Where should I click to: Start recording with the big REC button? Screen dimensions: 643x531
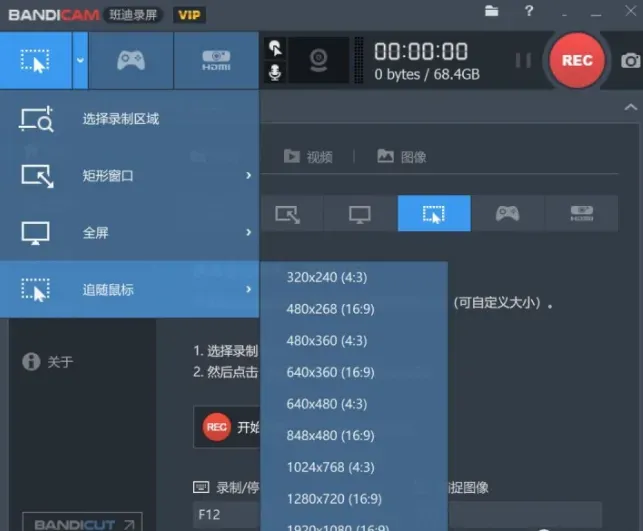[x=577, y=60]
